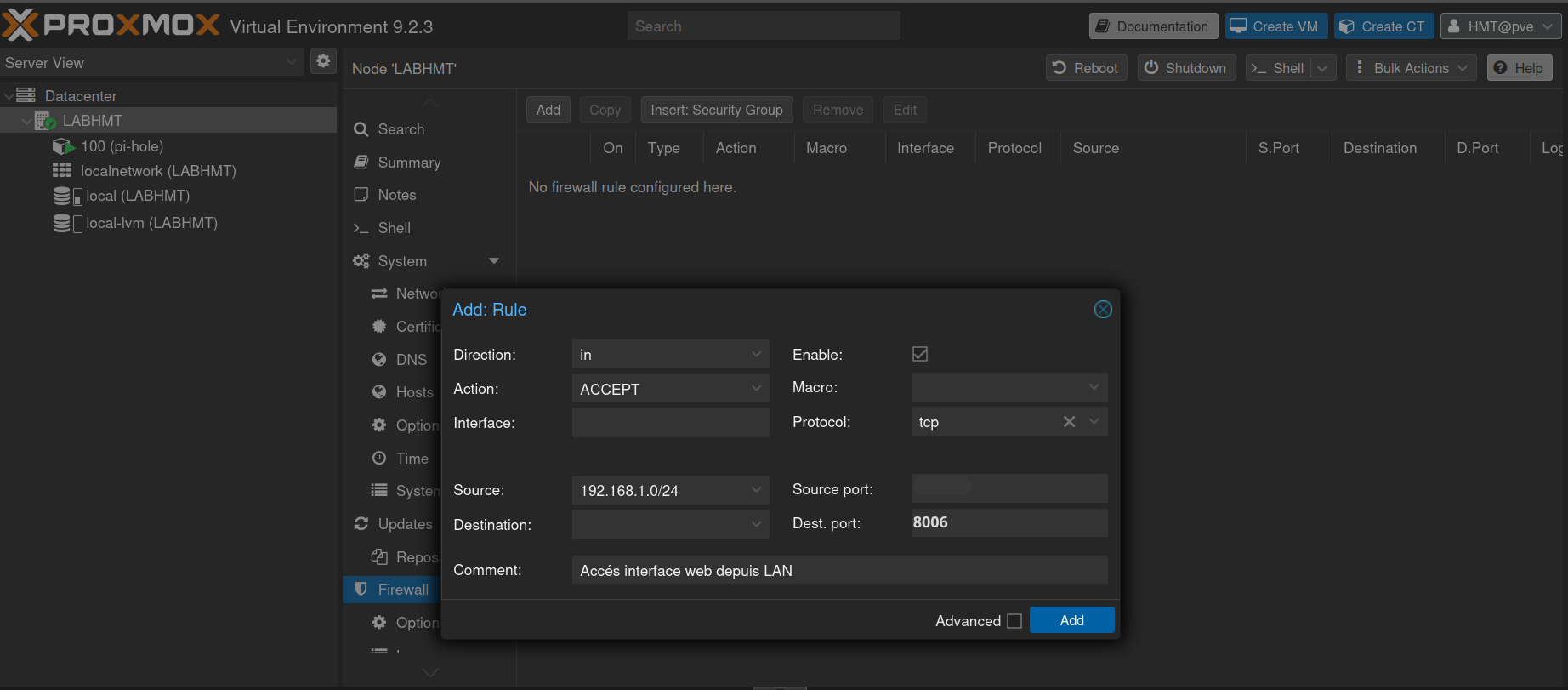1568x690 pixels.
Task: Click the Shutdown button
Action: [x=1186, y=68]
